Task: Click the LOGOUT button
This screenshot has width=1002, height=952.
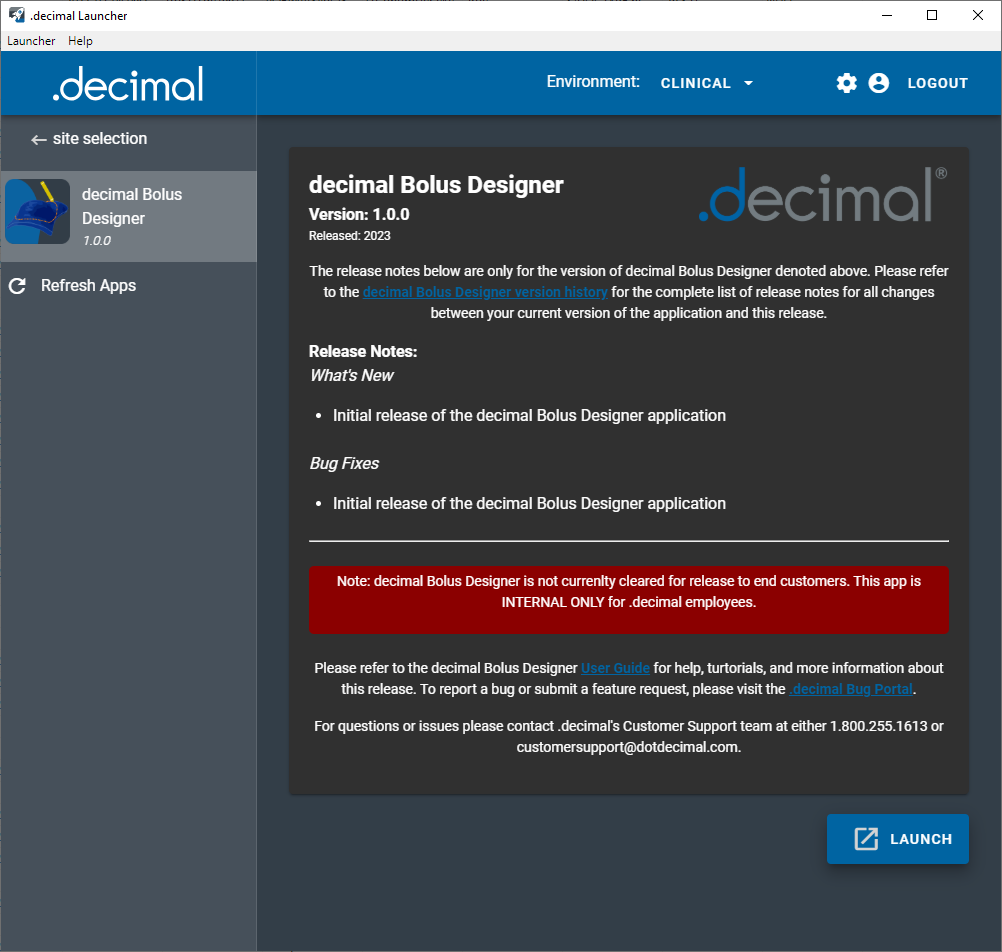Action: click(x=937, y=83)
